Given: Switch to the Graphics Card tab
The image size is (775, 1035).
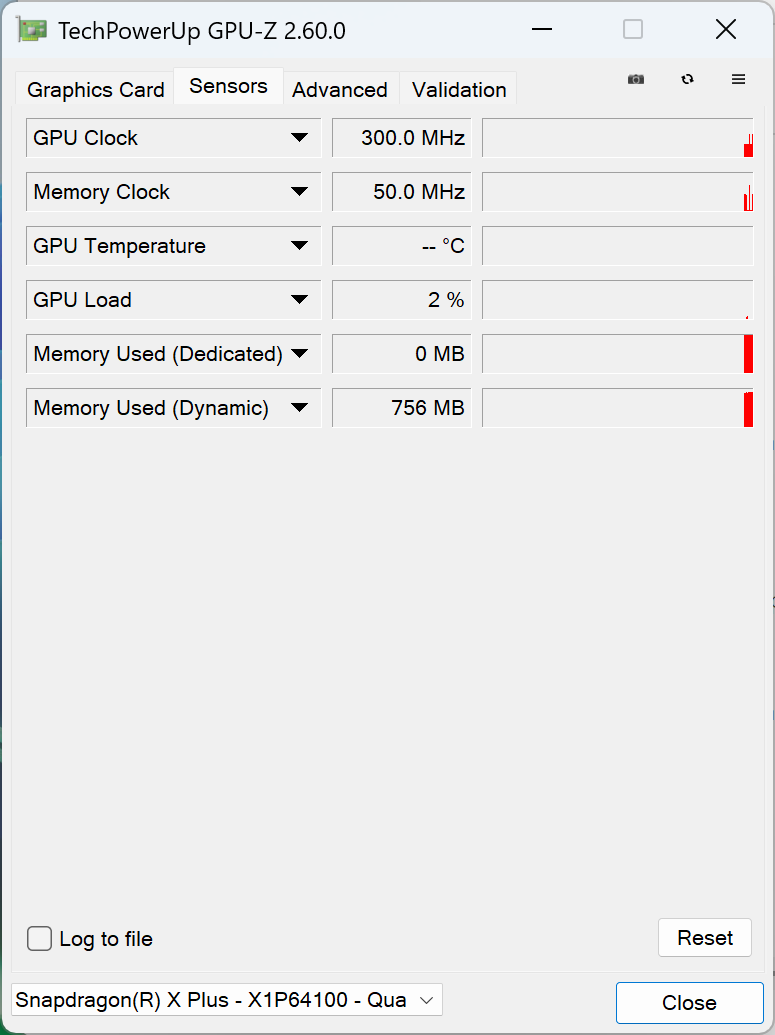Looking at the screenshot, I should click(95, 90).
